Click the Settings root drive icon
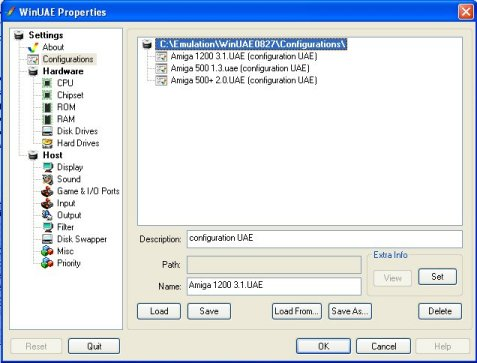The width and height of the screenshot is (477, 363). pyautogui.click(x=19, y=35)
